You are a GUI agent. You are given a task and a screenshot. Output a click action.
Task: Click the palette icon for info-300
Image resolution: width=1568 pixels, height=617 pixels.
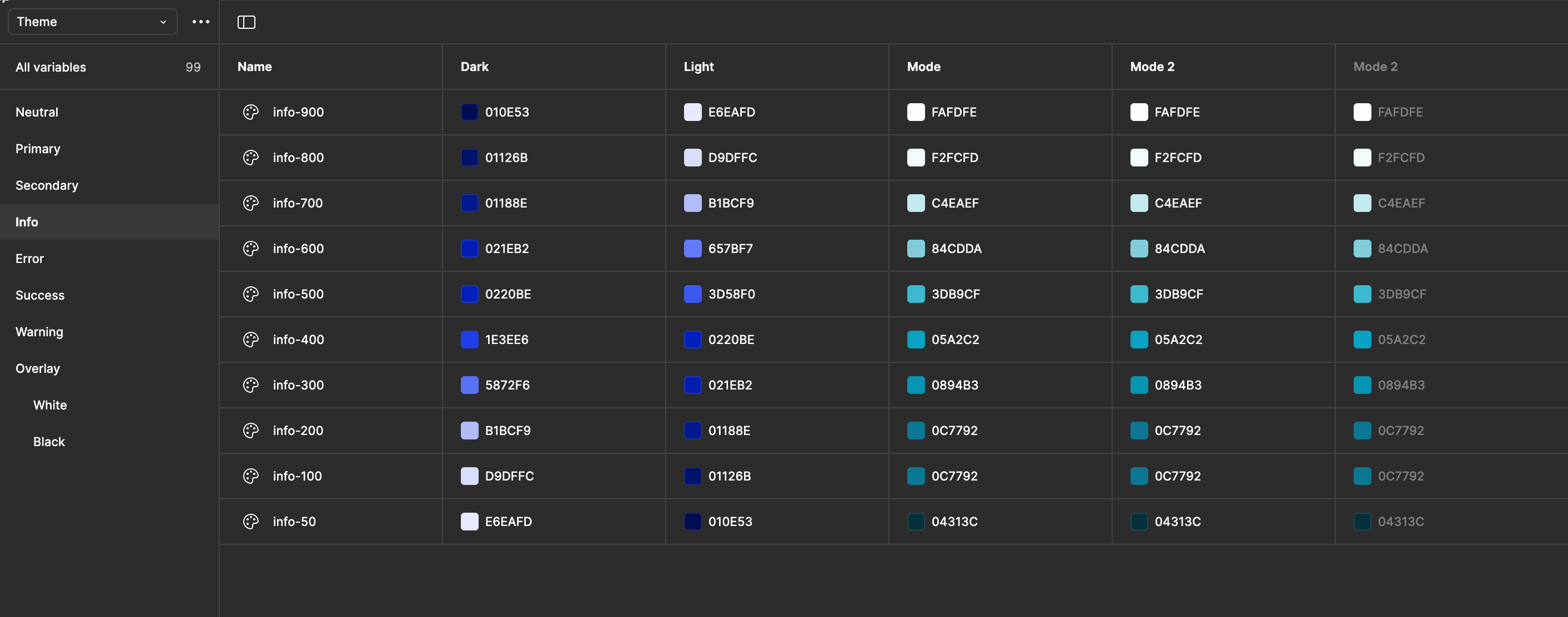(251, 385)
